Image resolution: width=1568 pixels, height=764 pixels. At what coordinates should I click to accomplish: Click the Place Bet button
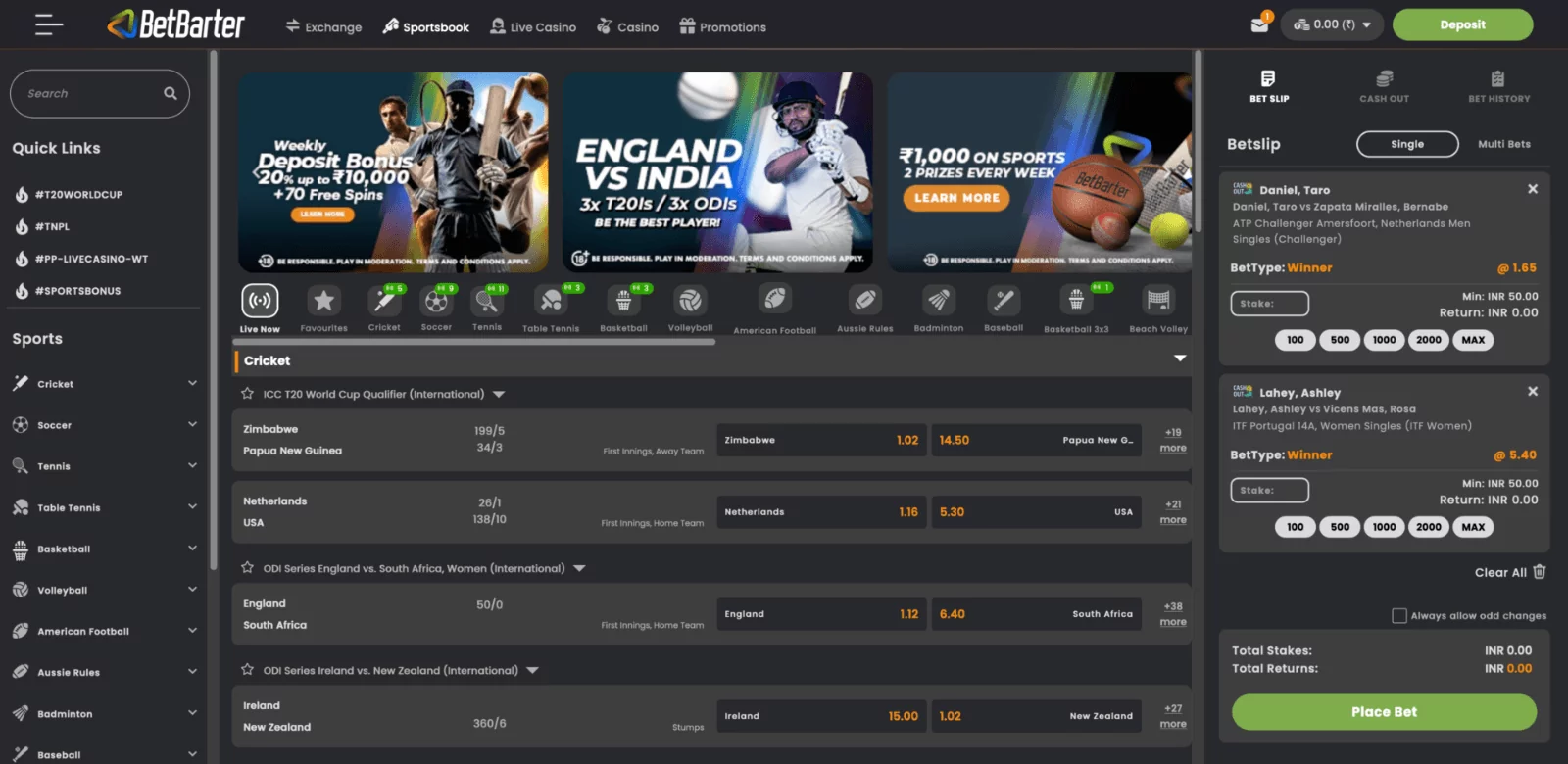[1384, 712]
